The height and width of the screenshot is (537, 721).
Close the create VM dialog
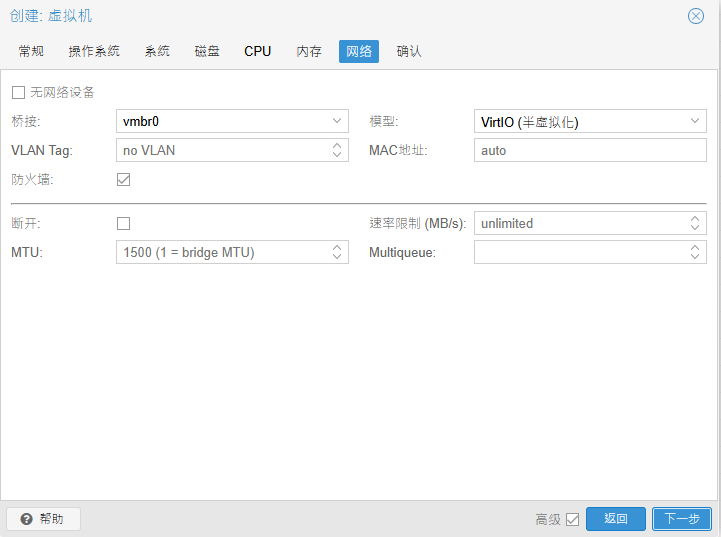point(695,16)
